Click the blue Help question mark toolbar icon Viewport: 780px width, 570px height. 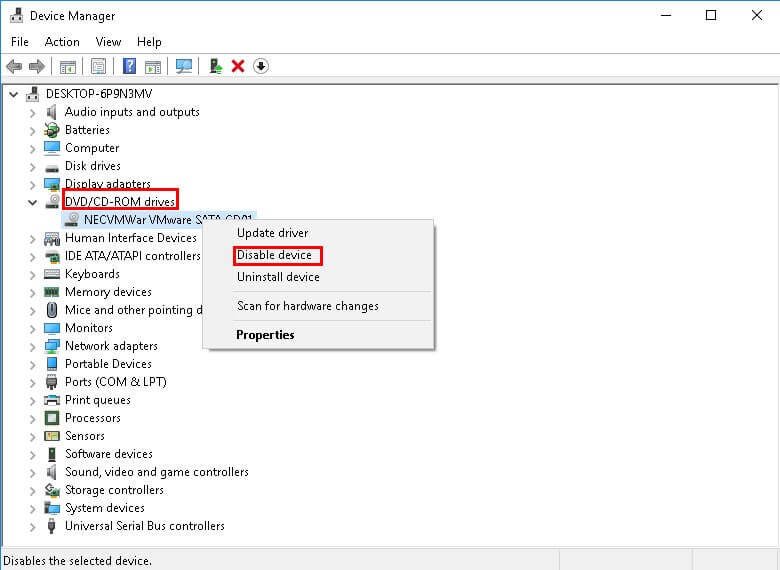(x=129, y=66)
